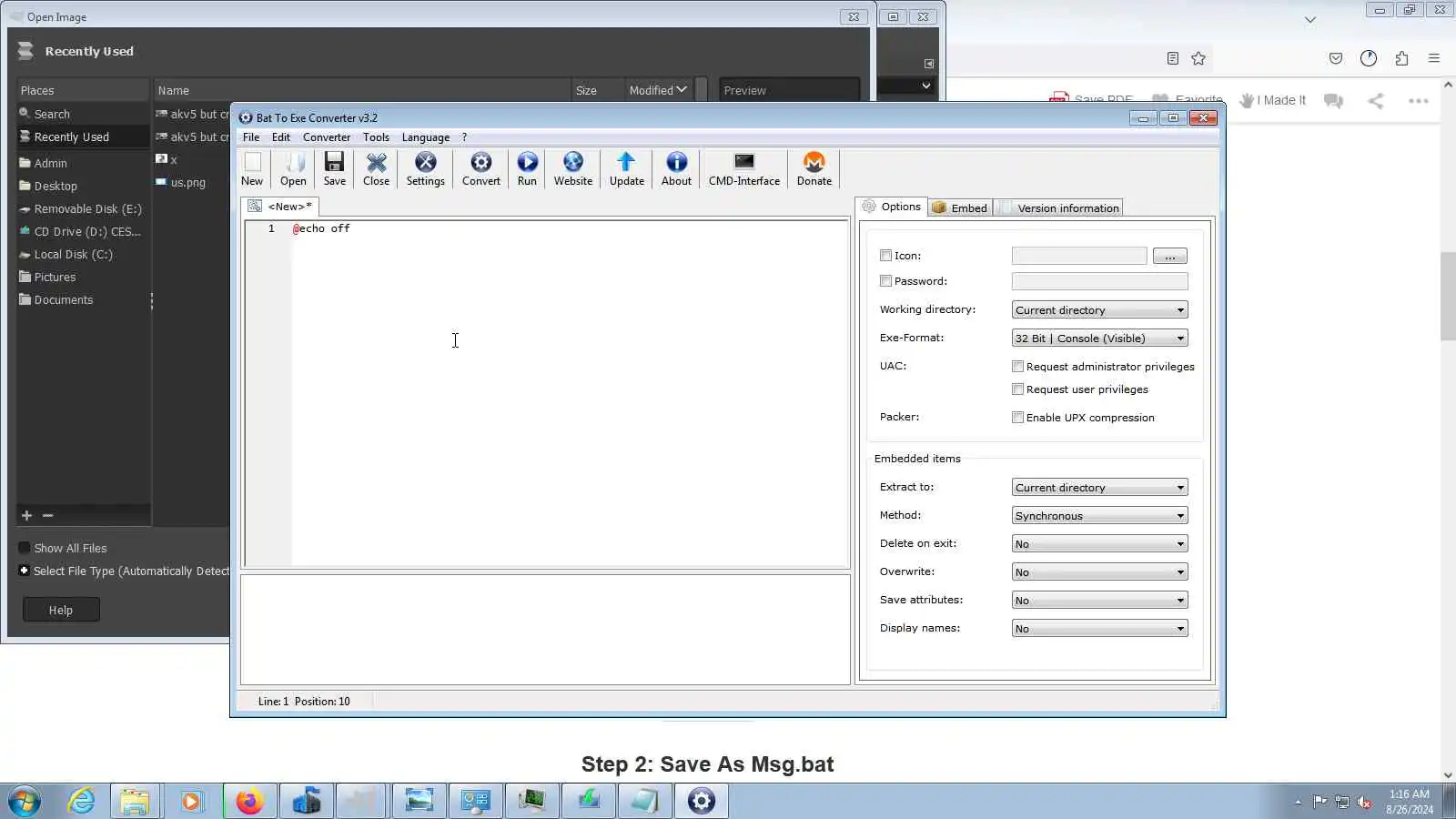The image size is (1456, 819).
Task: Check Request user privileges
Action: tap(1017, 389)
